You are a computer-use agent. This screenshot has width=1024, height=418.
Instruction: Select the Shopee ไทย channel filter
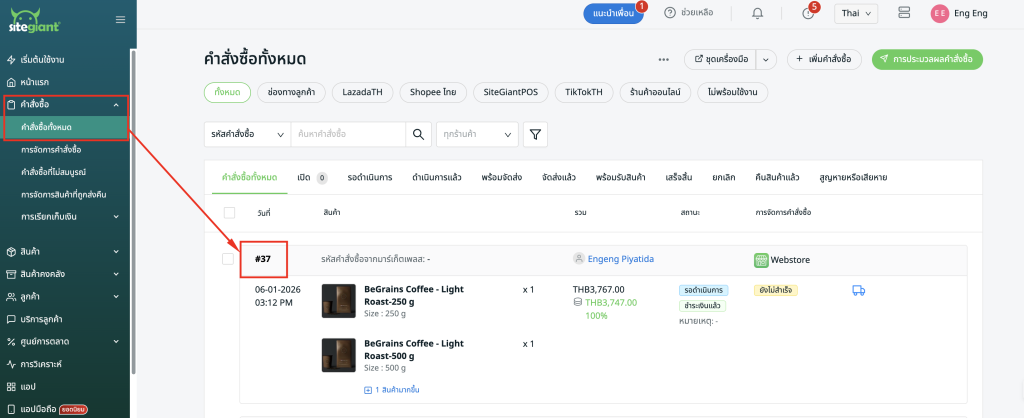(432, 92)
